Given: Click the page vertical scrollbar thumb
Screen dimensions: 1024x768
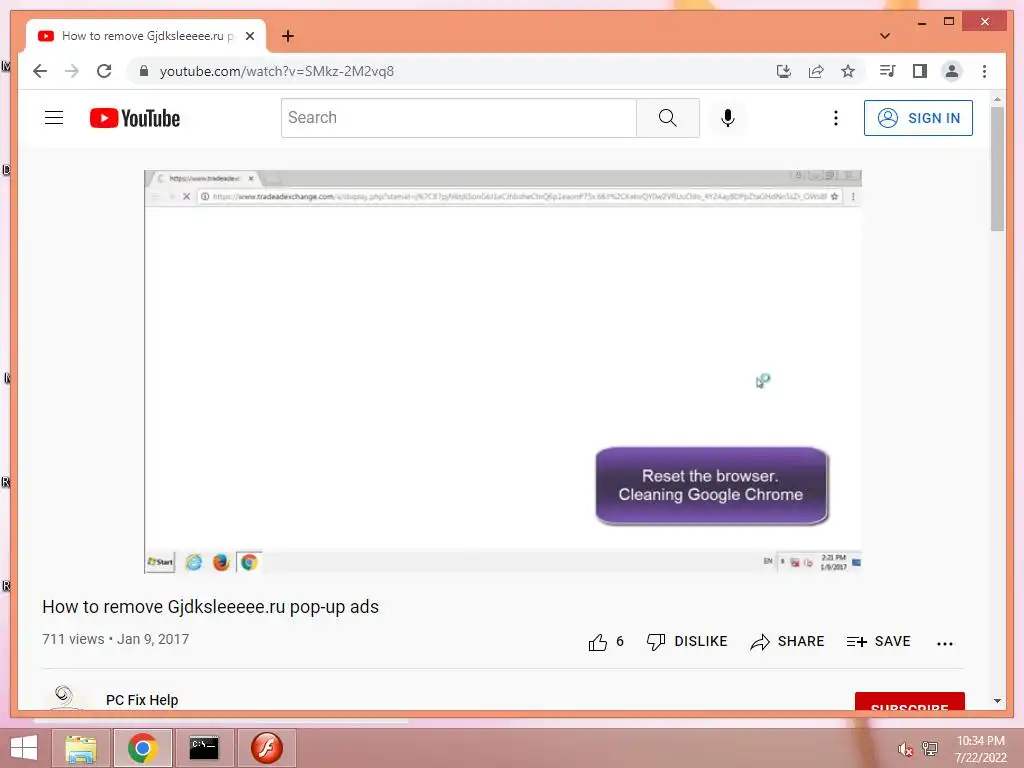Looking at the screenshot, I should click(997, 168).
